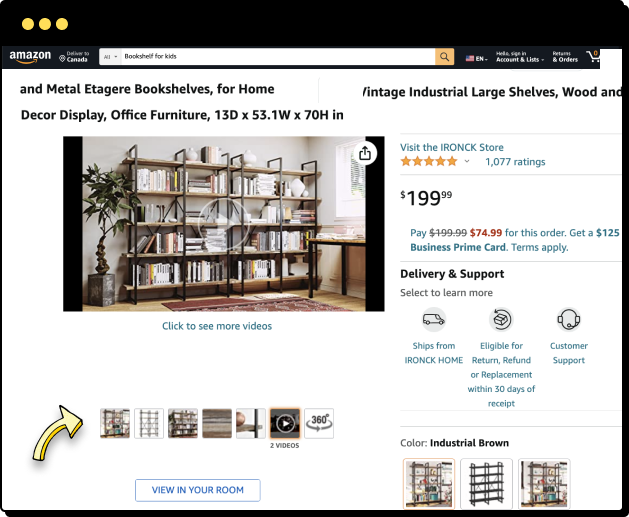Play the product video
Screen dimensions: 629x517
pyautogui.click(x=223, y=224)
